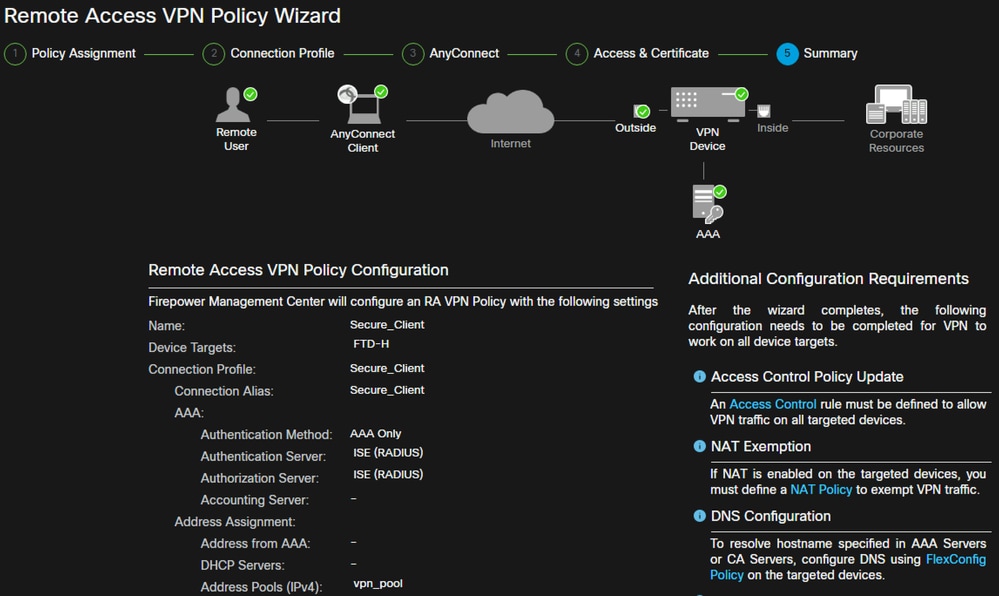Click info icon beside NAT Exemption
The width and height of the screenshot is (999, 596).
coord(700,446)
